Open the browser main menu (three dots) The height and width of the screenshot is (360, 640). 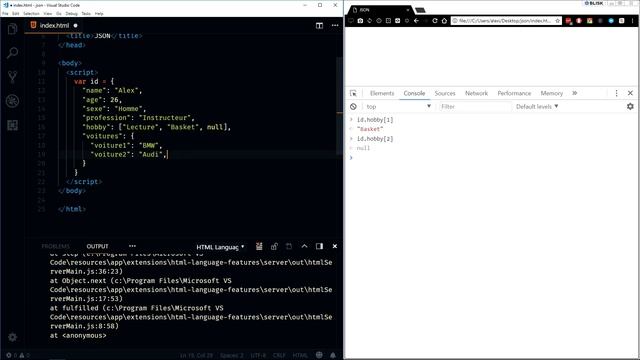632,21
